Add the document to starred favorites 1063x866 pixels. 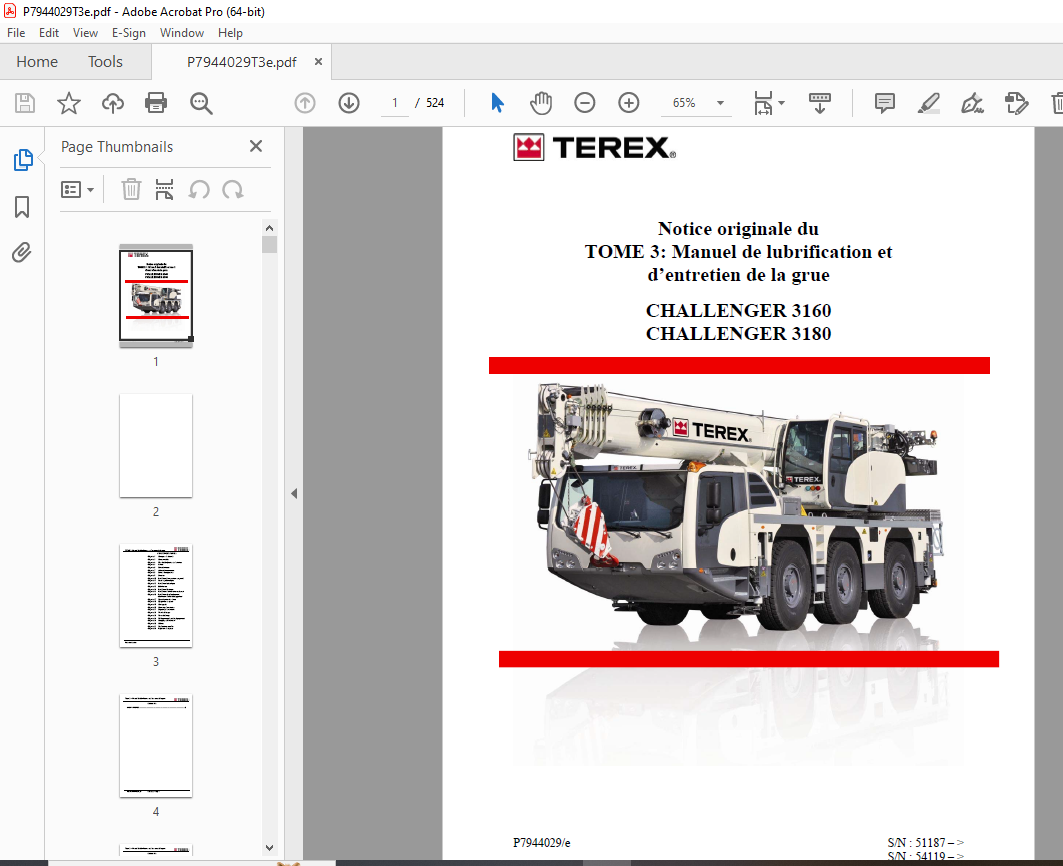68,103
